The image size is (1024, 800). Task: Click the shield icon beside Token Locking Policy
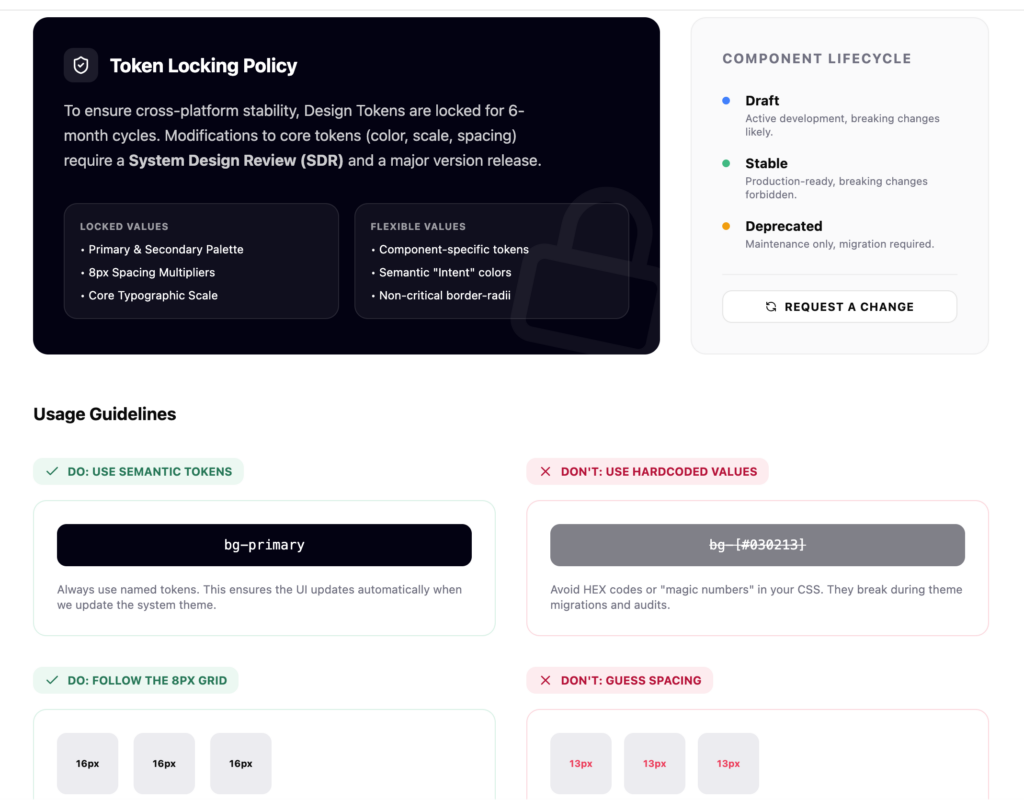pos(81,65)
